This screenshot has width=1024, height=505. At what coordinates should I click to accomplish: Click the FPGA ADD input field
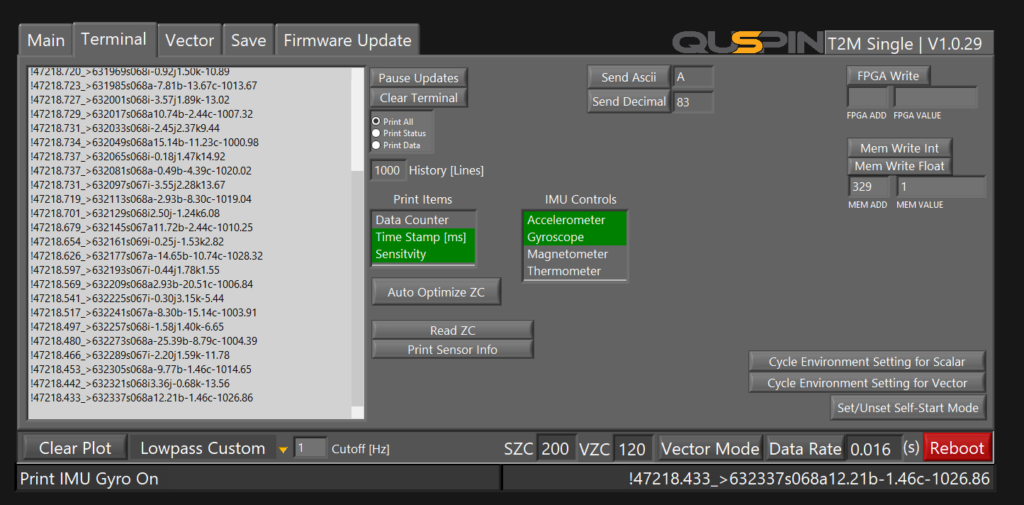click(868, 98)
